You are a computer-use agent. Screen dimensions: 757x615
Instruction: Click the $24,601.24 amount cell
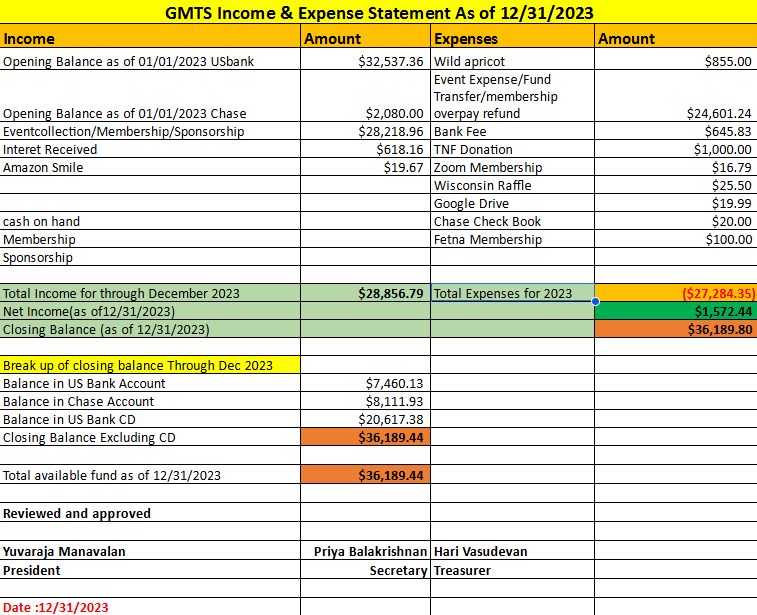click(x=676, y=96)
